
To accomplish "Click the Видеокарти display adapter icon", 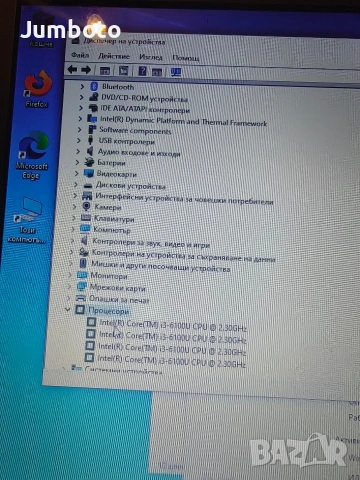I will [x=89, y=173].
